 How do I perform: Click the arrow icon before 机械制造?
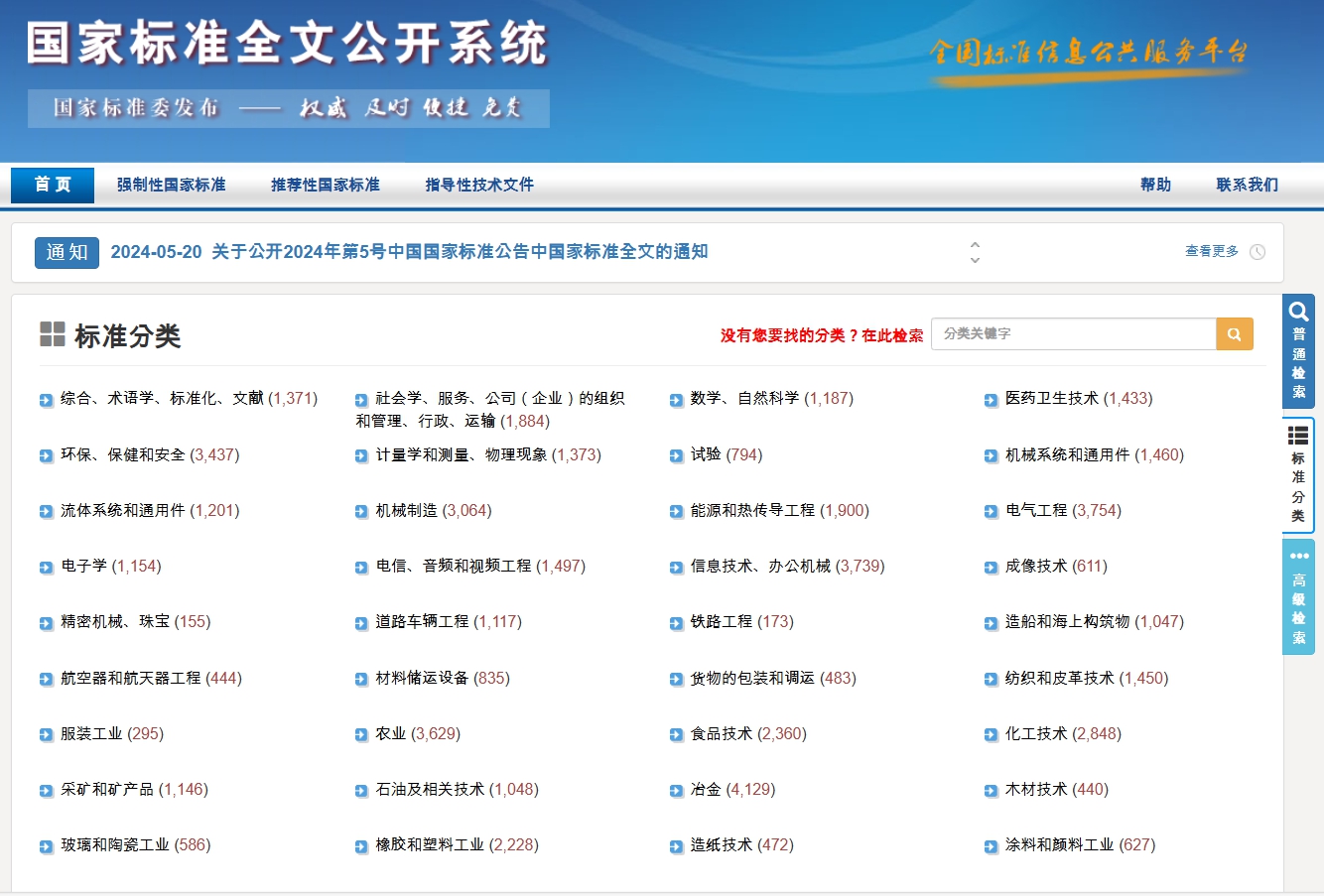(x=362, y=512)
